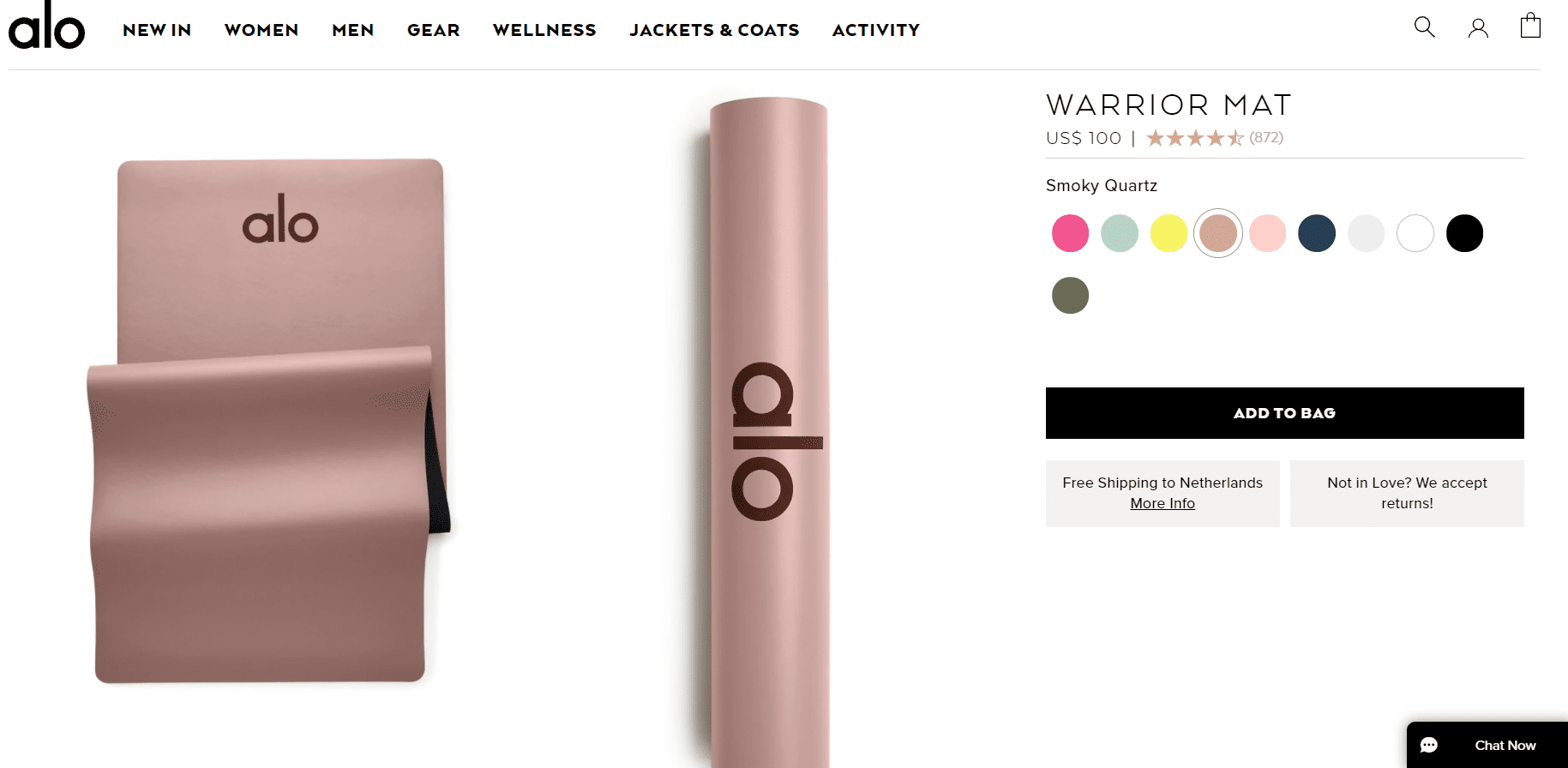Click the unfolded mat product image

click(270, 420)
